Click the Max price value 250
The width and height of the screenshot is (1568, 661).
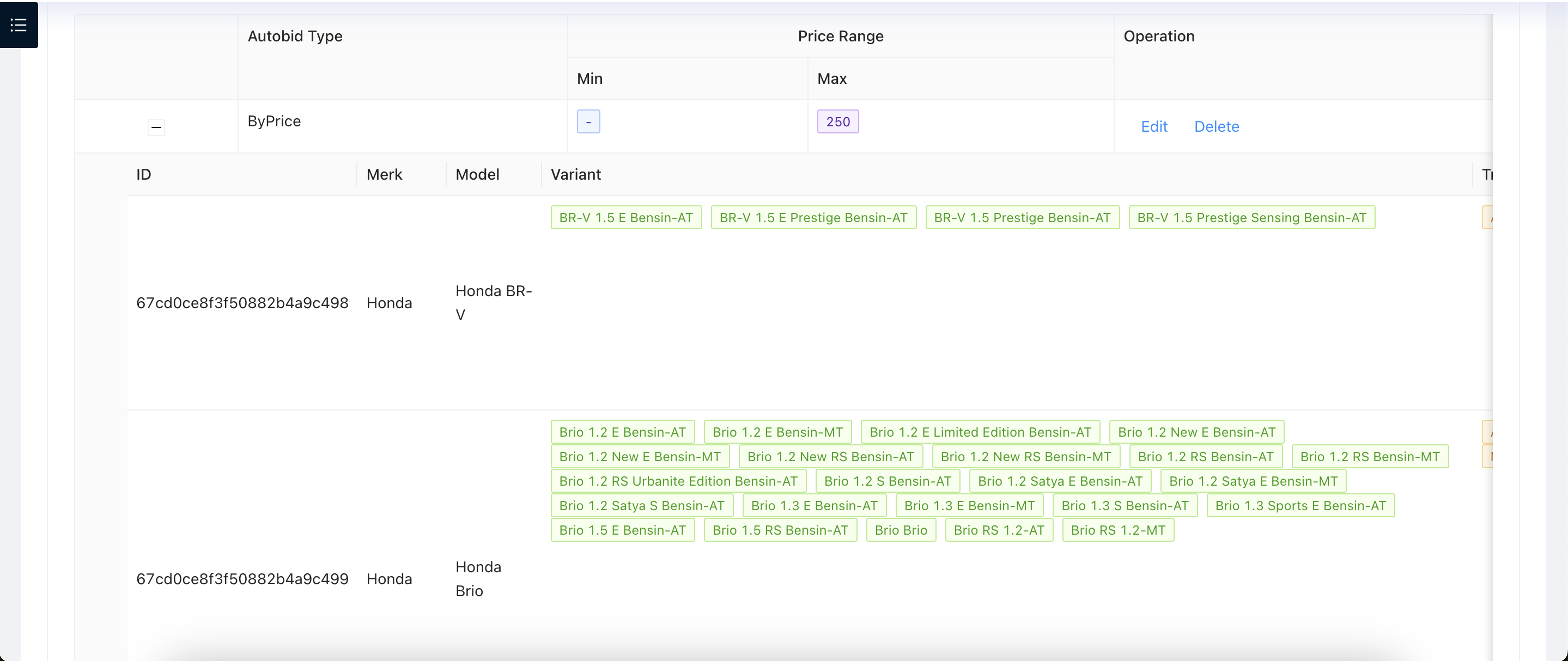click(x=837, y=121)
